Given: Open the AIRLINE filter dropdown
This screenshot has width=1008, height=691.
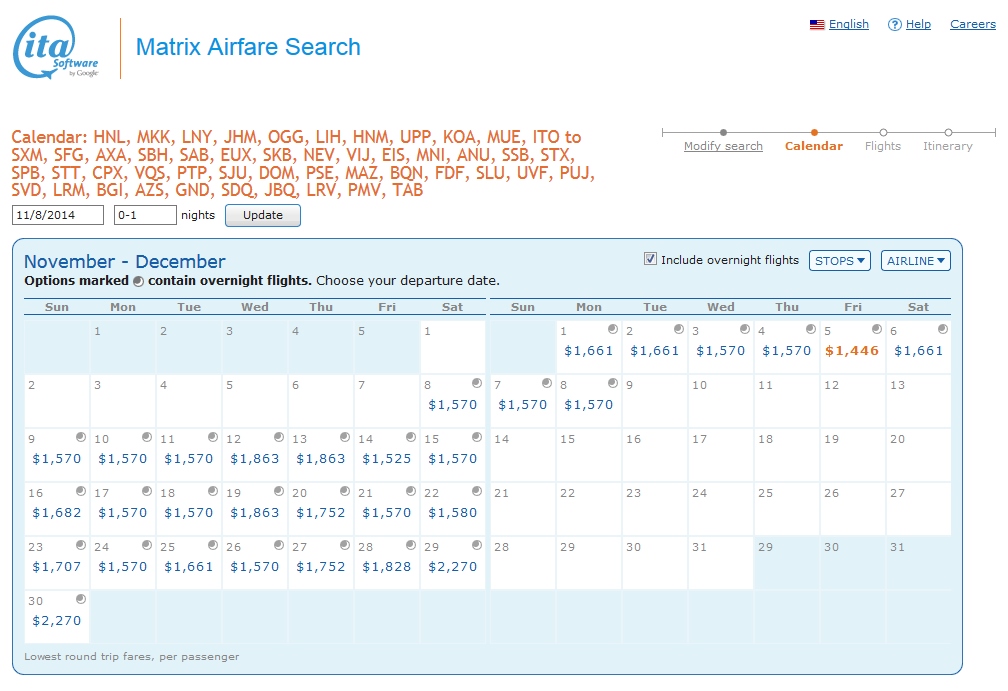Looking at the screenshot, I should (x=915, y=261).
